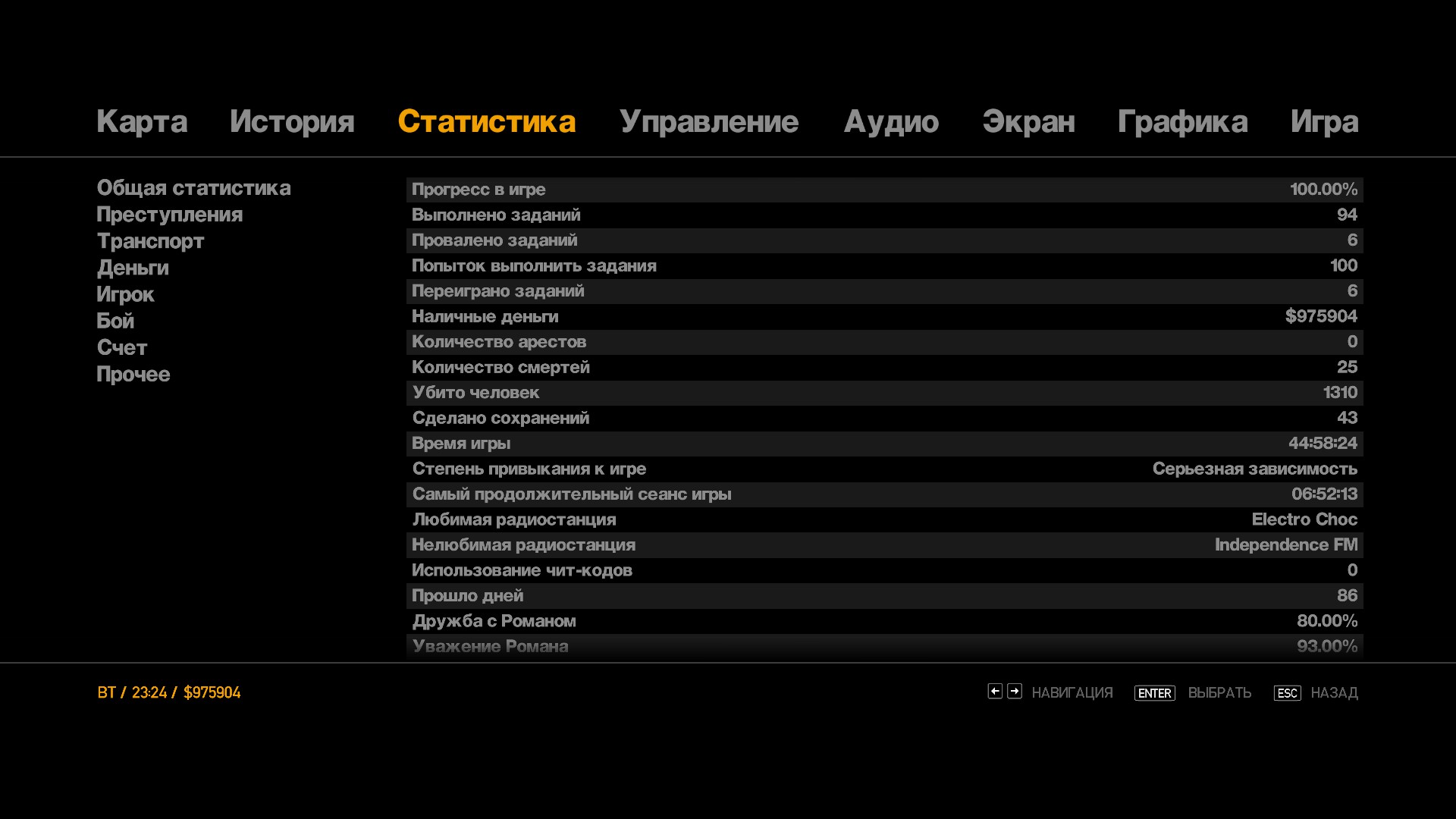The image size is (1456, 819).
Task: Select Общая статистика category
Action: click(193, 188)
